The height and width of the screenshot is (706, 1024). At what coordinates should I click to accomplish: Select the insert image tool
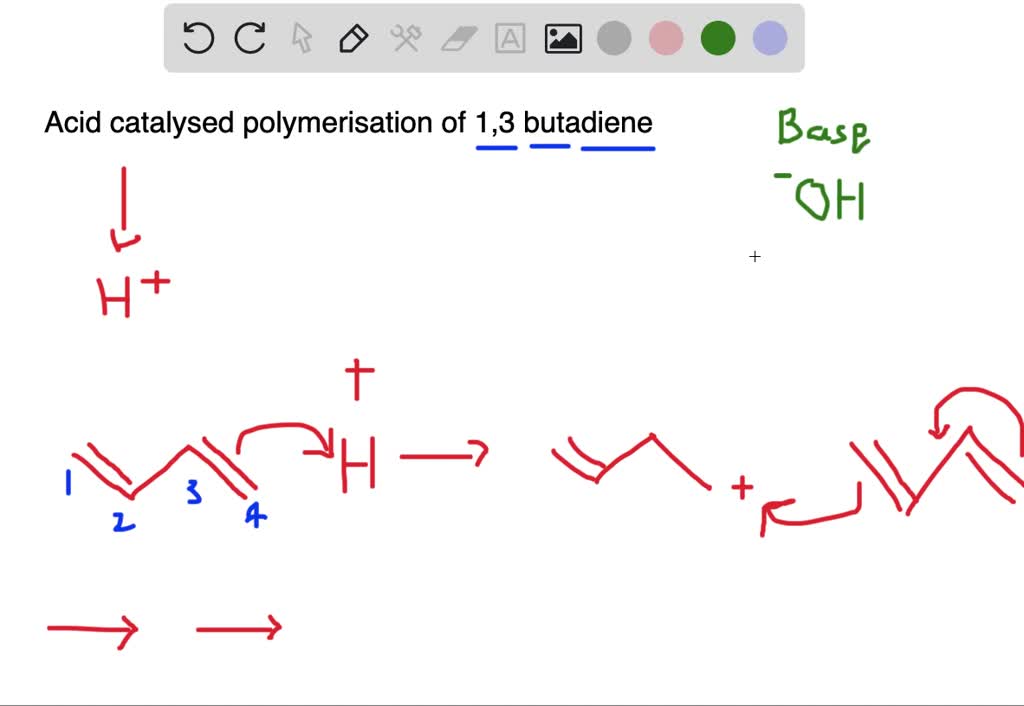click(562, 37)
